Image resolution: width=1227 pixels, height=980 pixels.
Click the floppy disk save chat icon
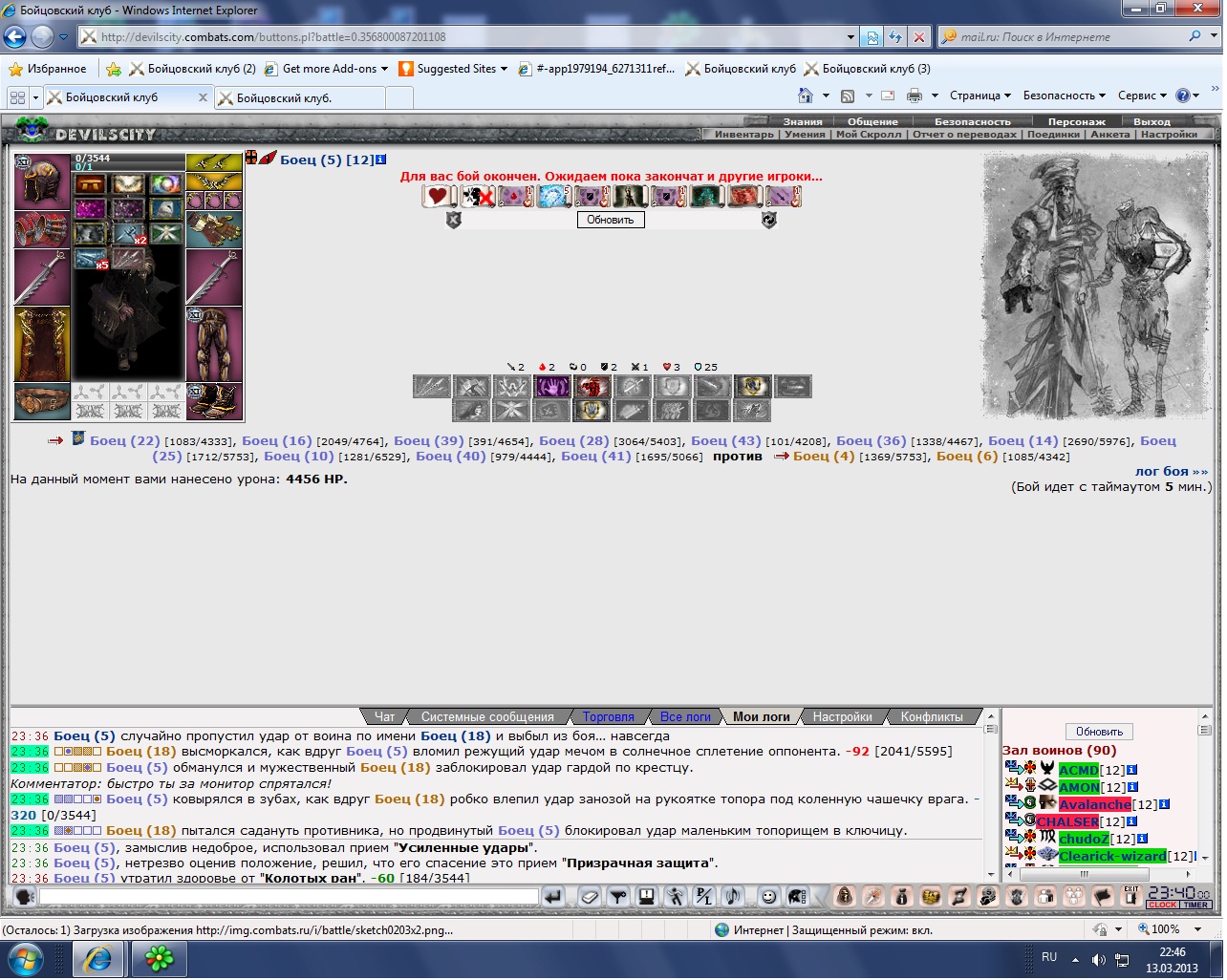tap(647, 897)
